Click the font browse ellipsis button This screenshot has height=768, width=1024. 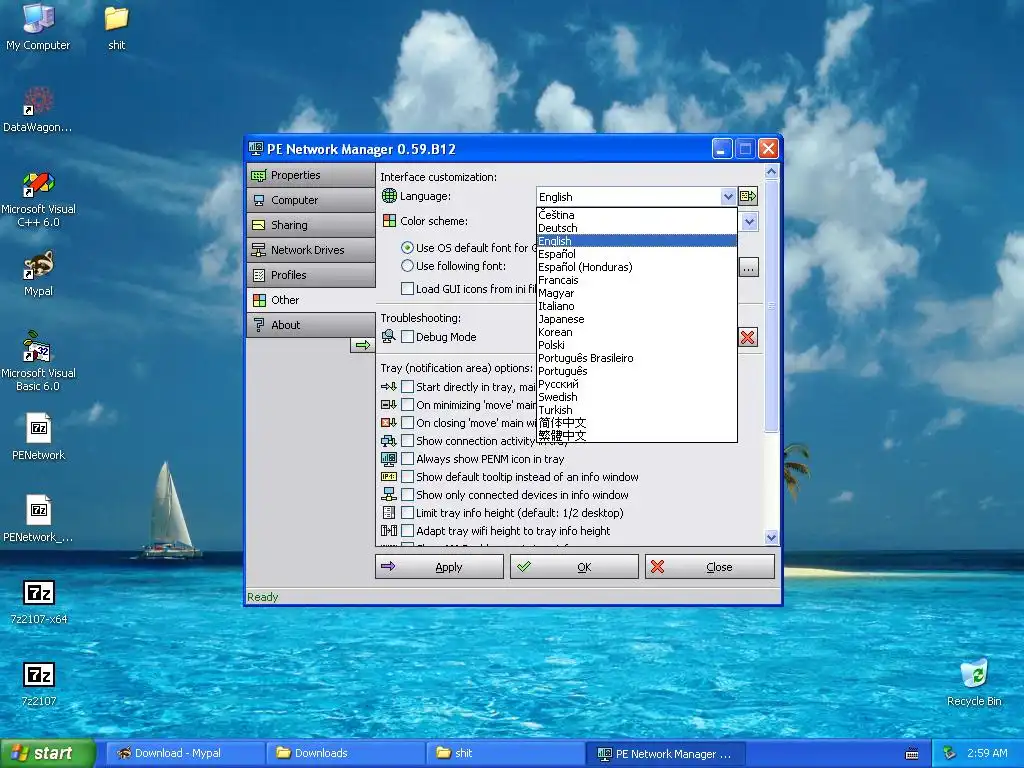(x=748, y=267)
